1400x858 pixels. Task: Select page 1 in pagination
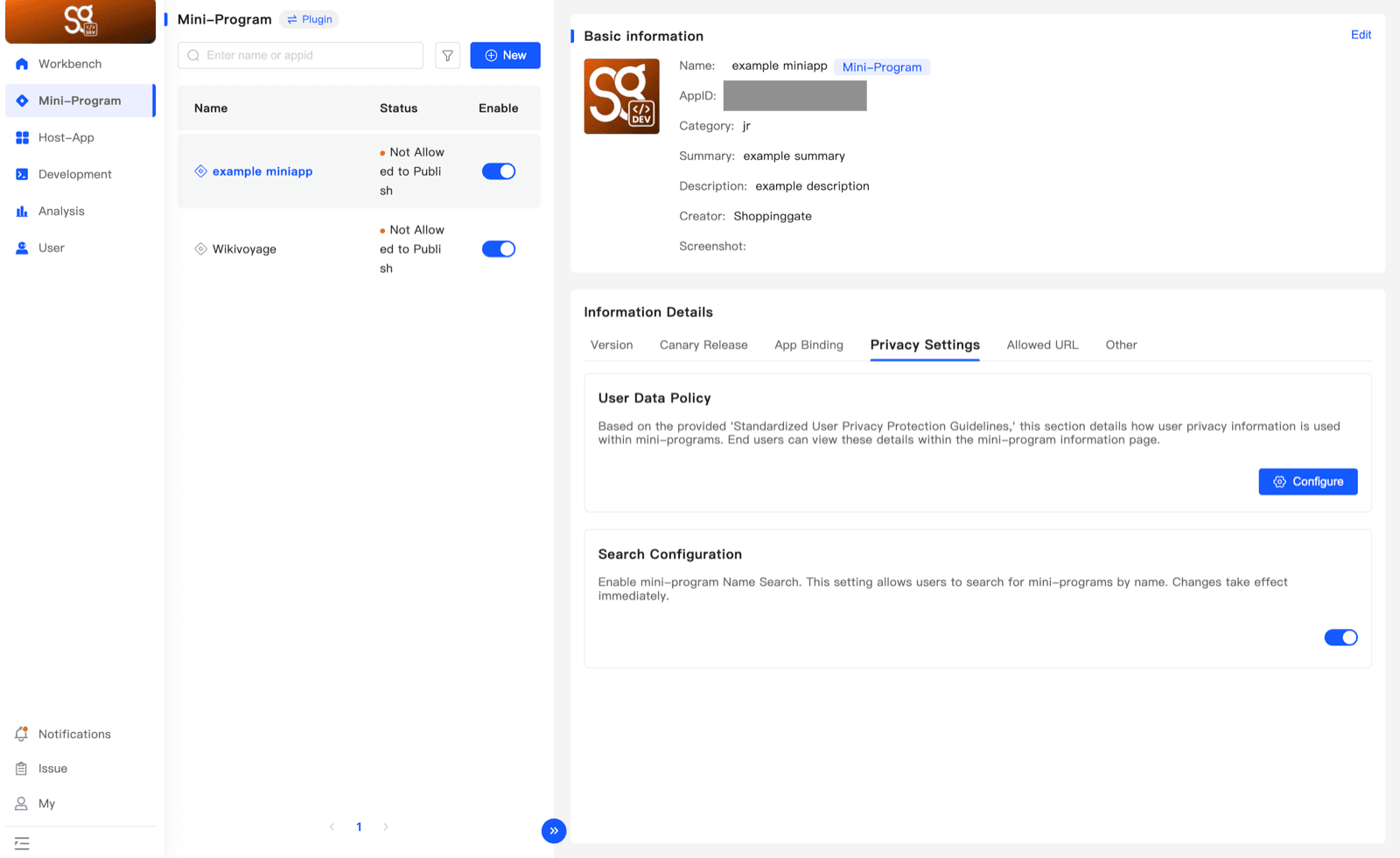(359, 827)
